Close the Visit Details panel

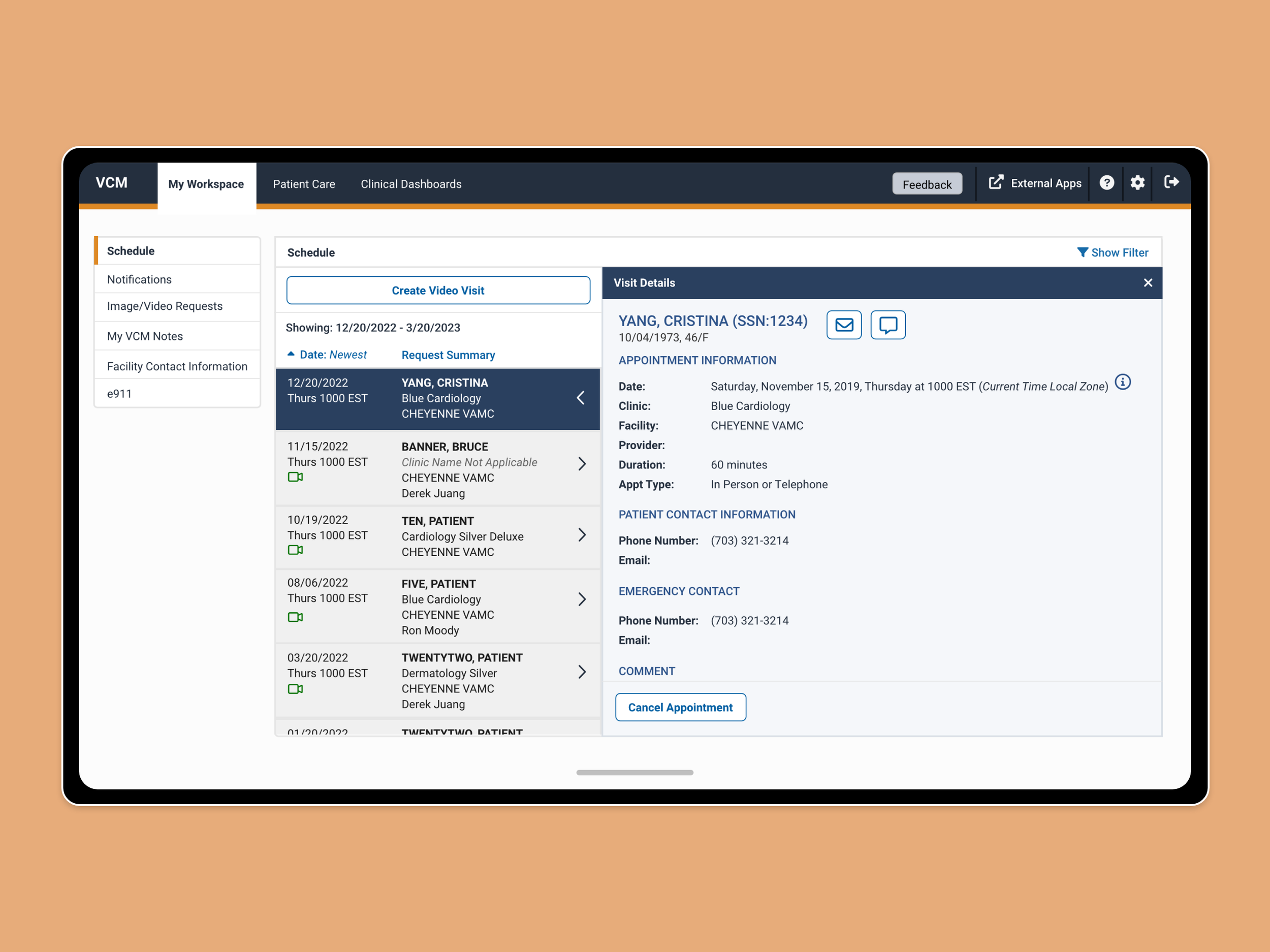click(1147, 282)
